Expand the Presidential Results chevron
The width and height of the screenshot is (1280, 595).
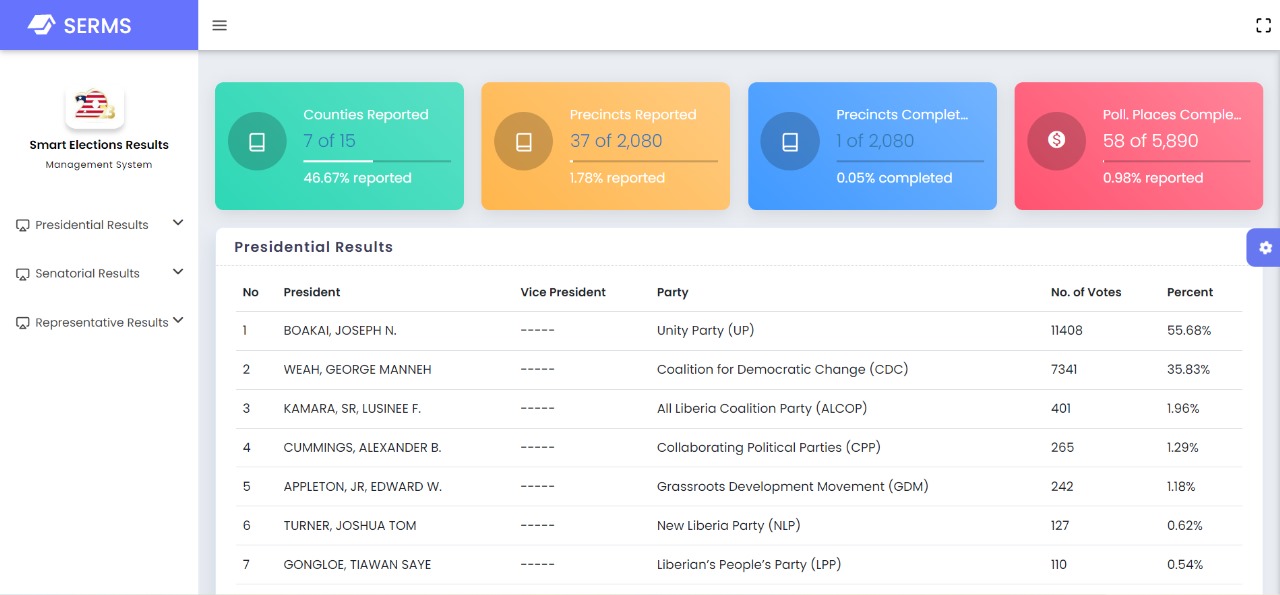178,223
